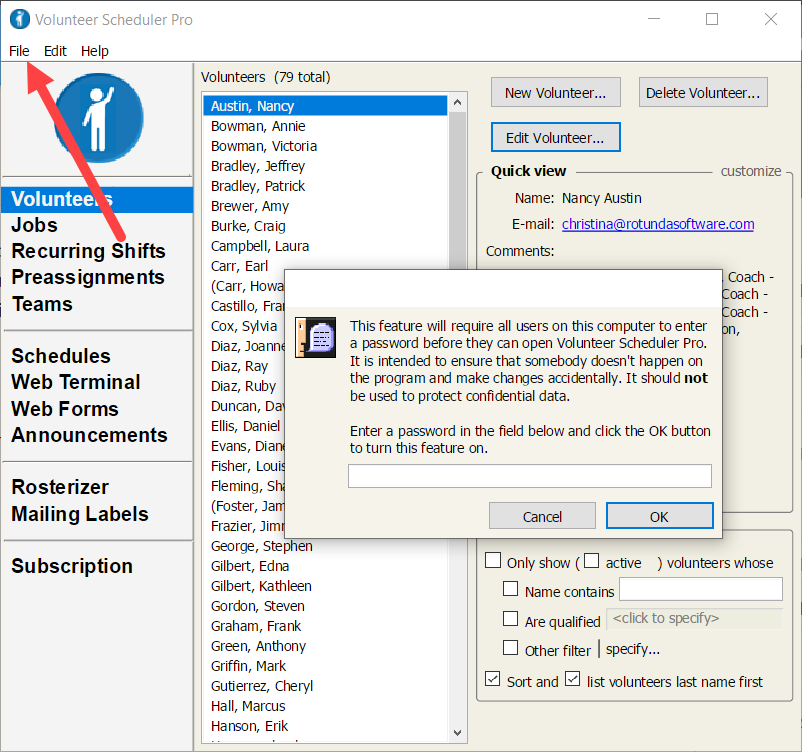Enable the Name contains filter checkbox
This screenshot has width=802, height=752.
[x=510, y=589]
